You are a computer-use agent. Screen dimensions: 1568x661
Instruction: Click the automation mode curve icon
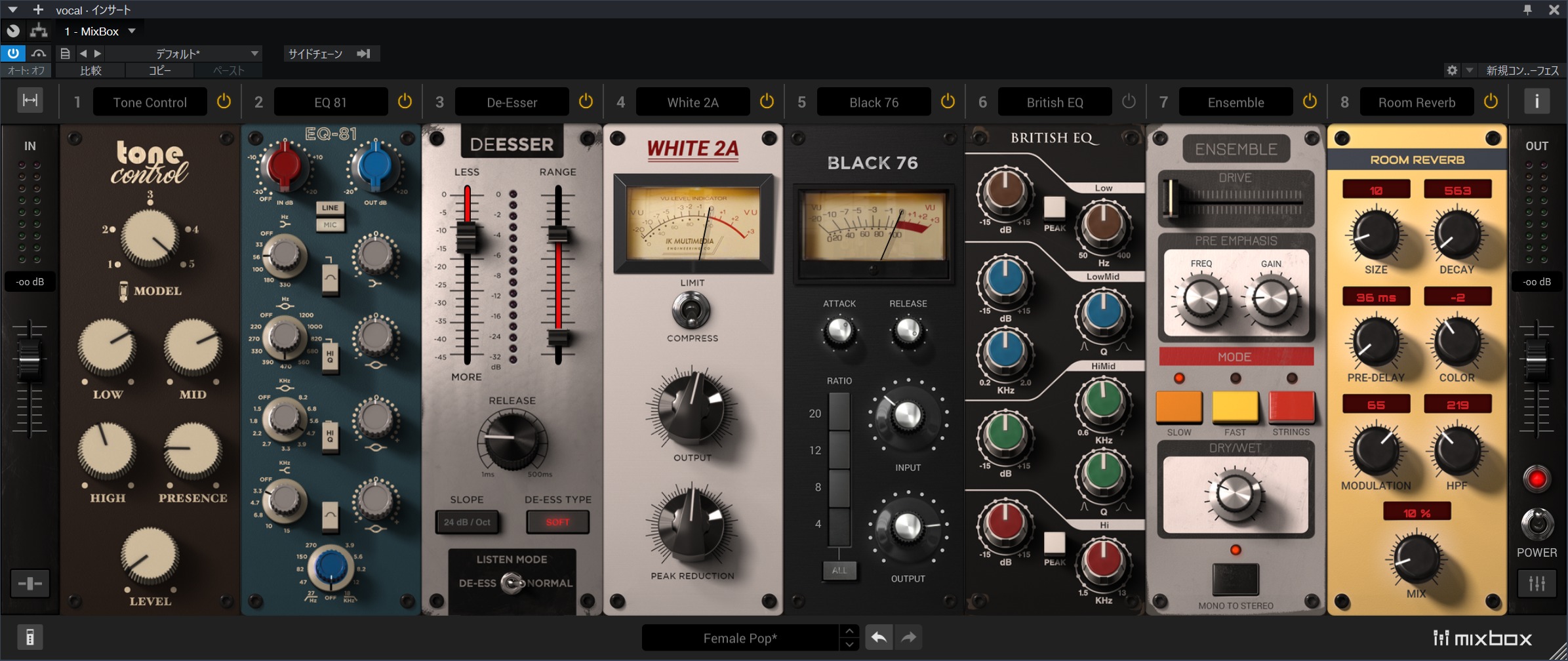39,53
